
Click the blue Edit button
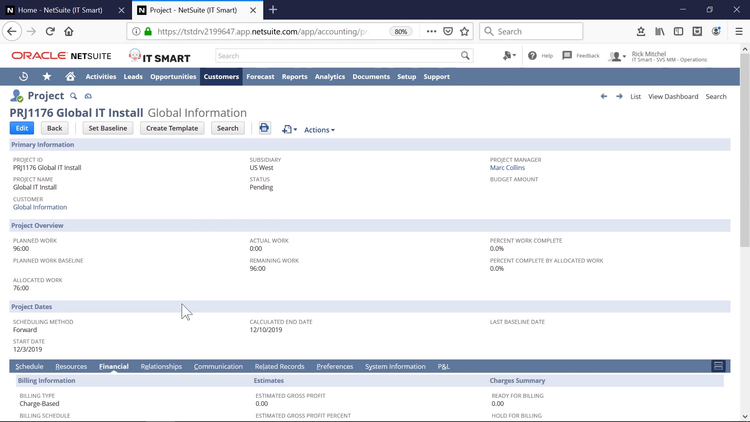click(22, 128)
